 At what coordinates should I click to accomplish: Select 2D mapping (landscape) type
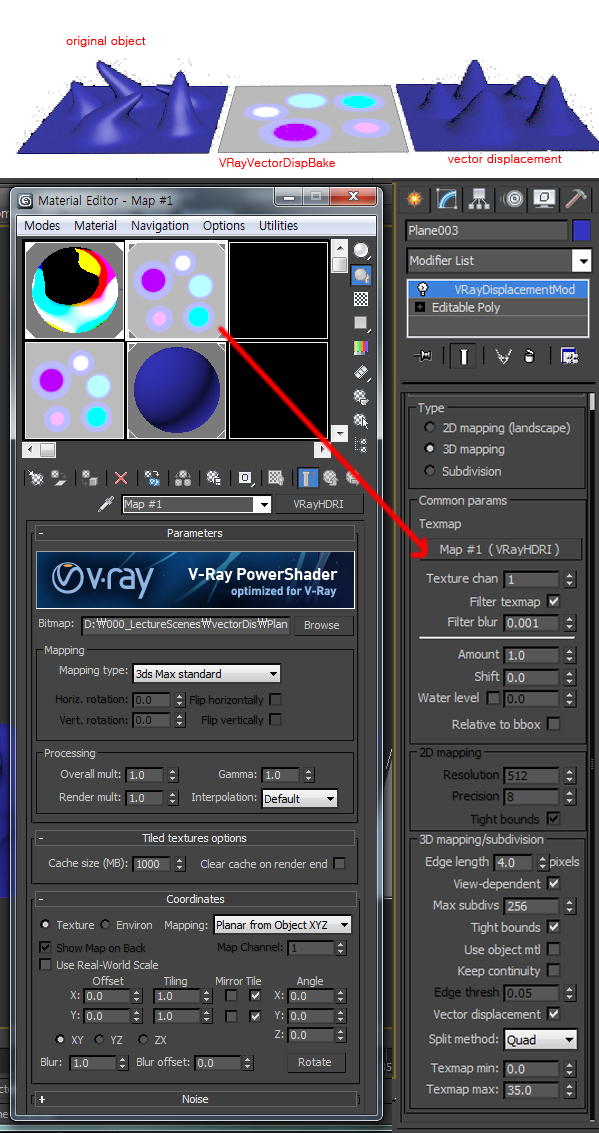(431, 428)
